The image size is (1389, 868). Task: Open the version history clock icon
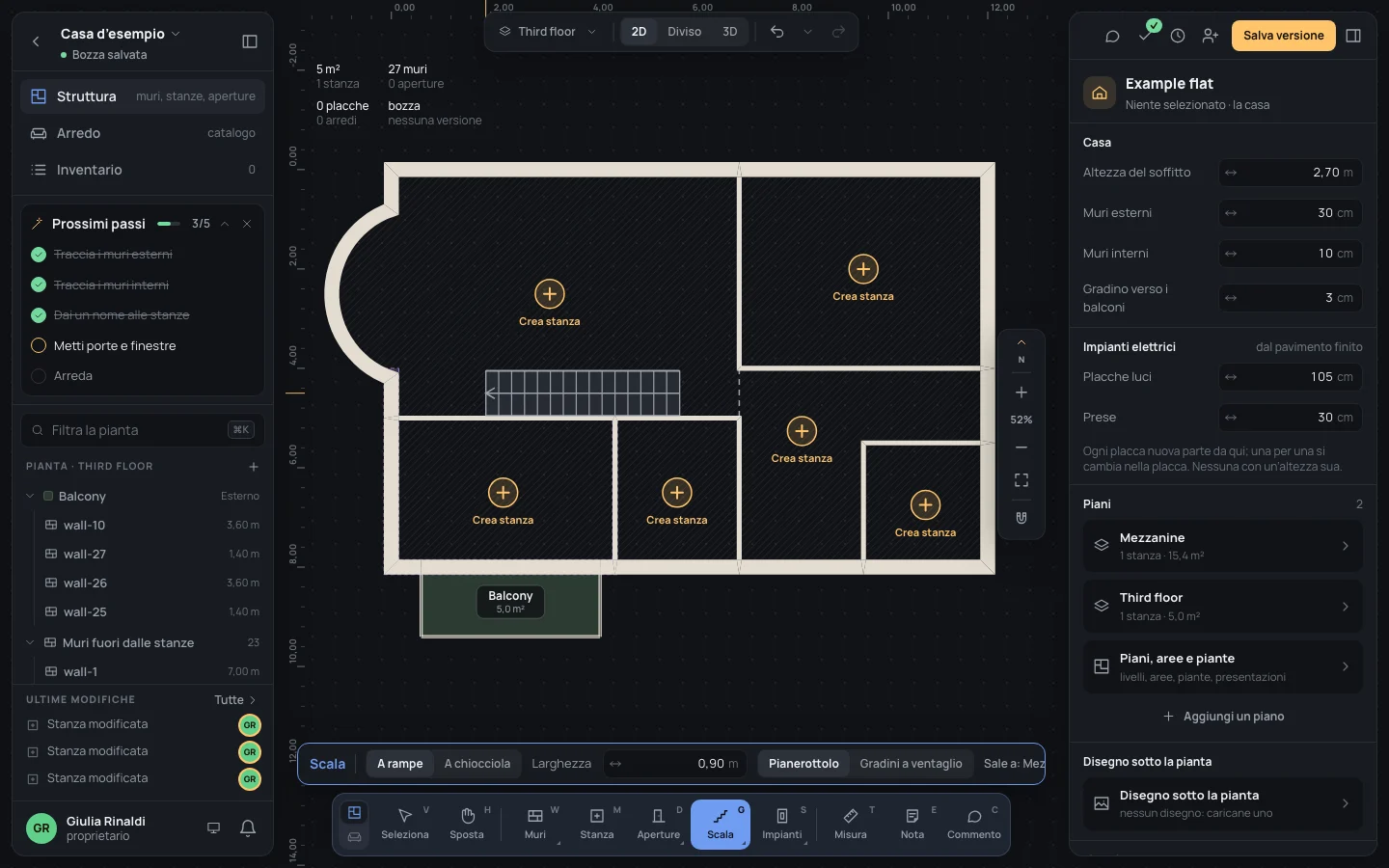[1178, 36]
